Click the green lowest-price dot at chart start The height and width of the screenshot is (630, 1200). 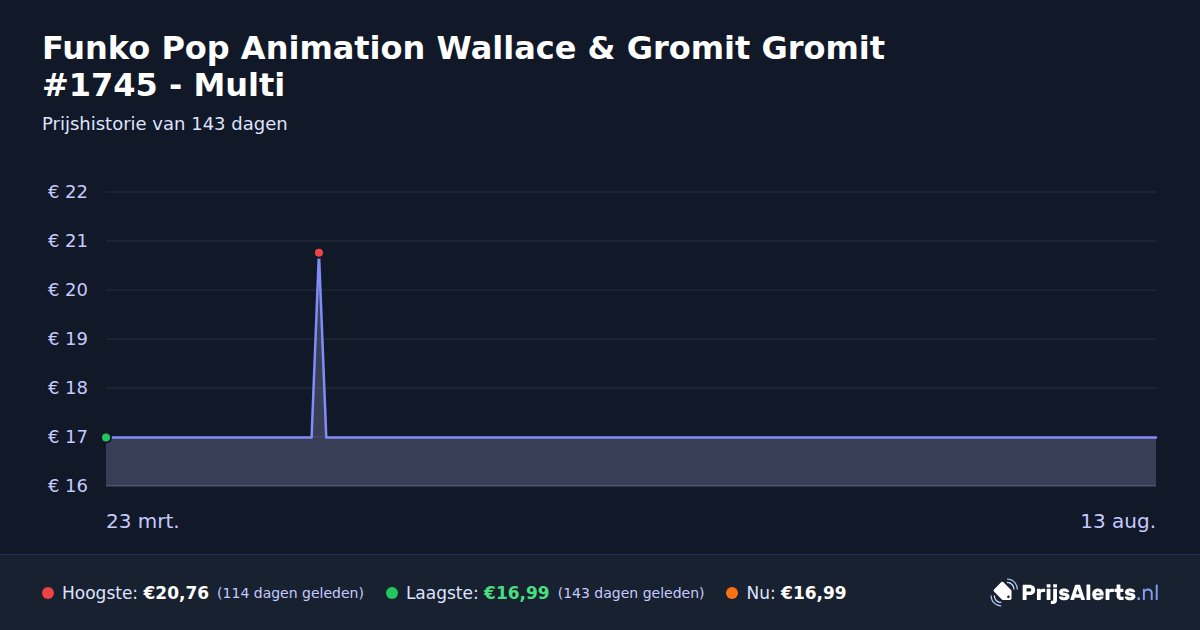[106, 437]
